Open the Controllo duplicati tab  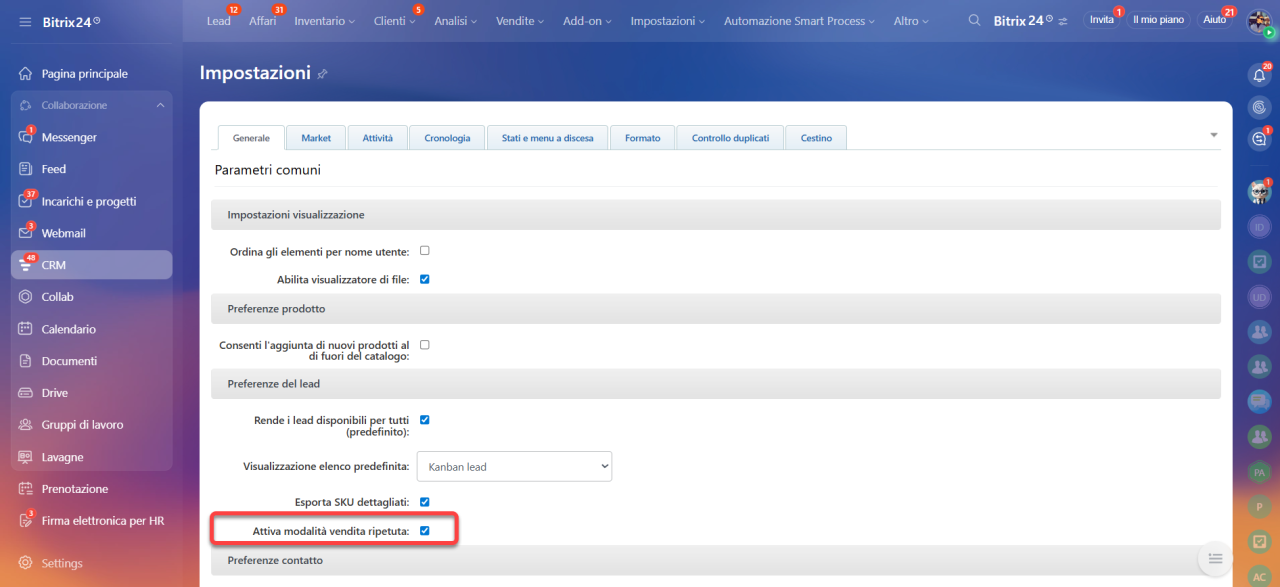pyautogui.click(x=731, y=138)
